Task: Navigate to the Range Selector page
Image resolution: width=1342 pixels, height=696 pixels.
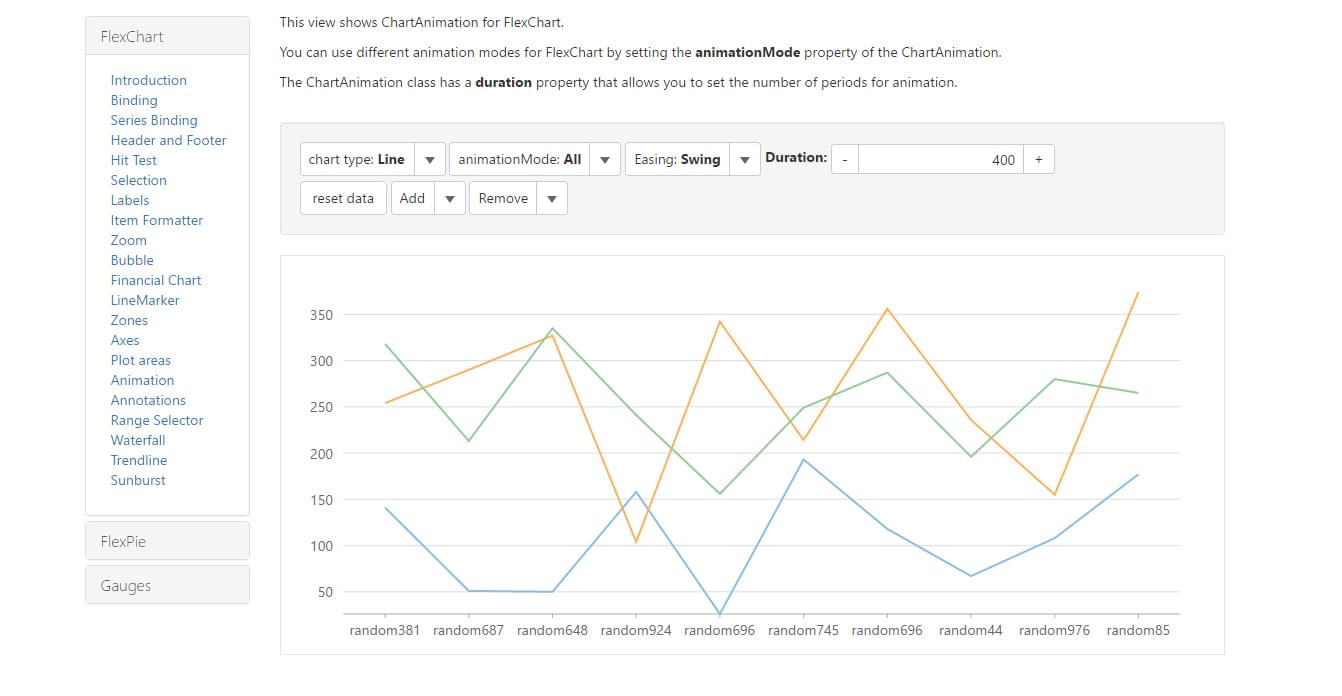Action: (x=156, y=420)
